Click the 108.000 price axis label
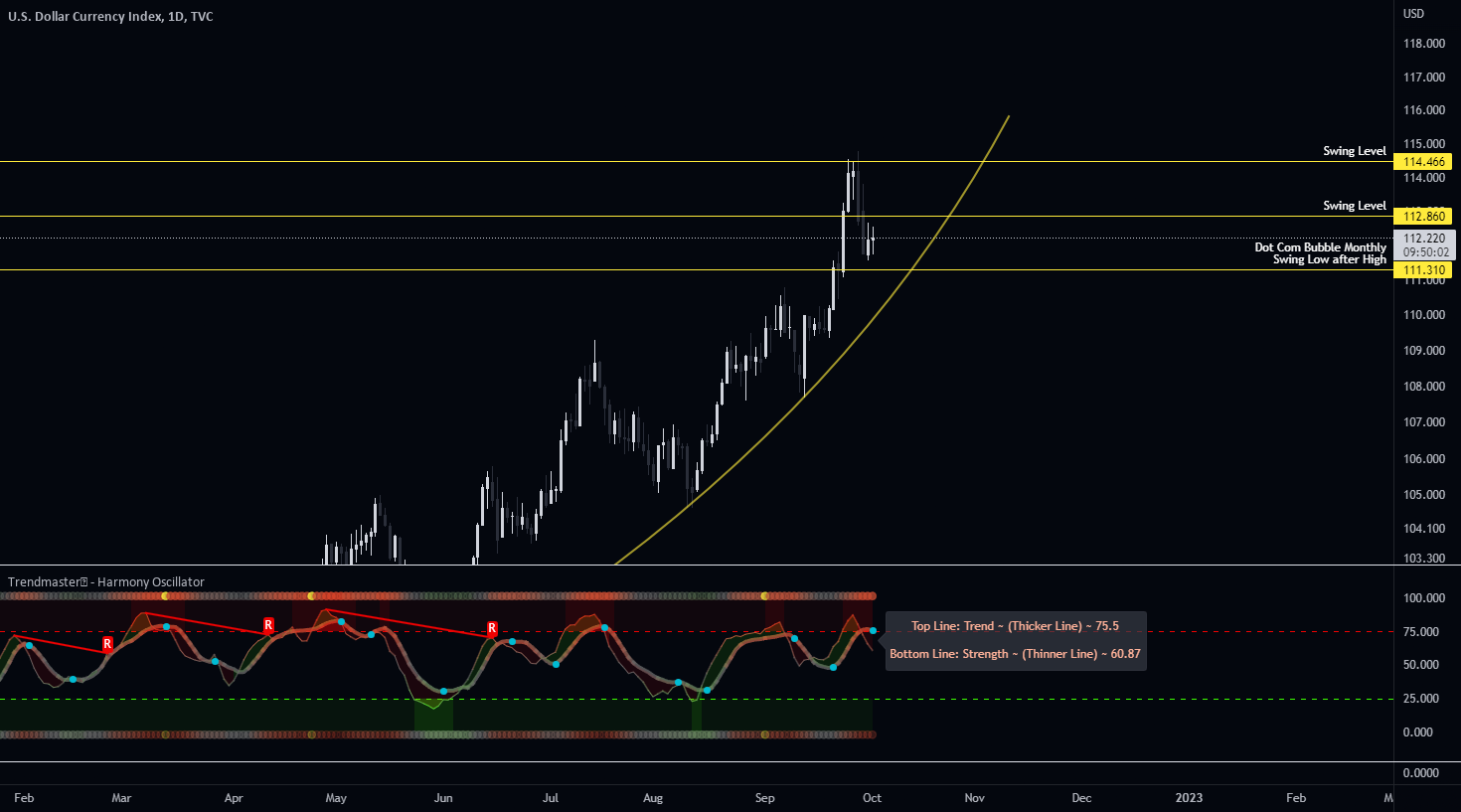This screenshot has height=812, width=1461. coord(1424,387)
